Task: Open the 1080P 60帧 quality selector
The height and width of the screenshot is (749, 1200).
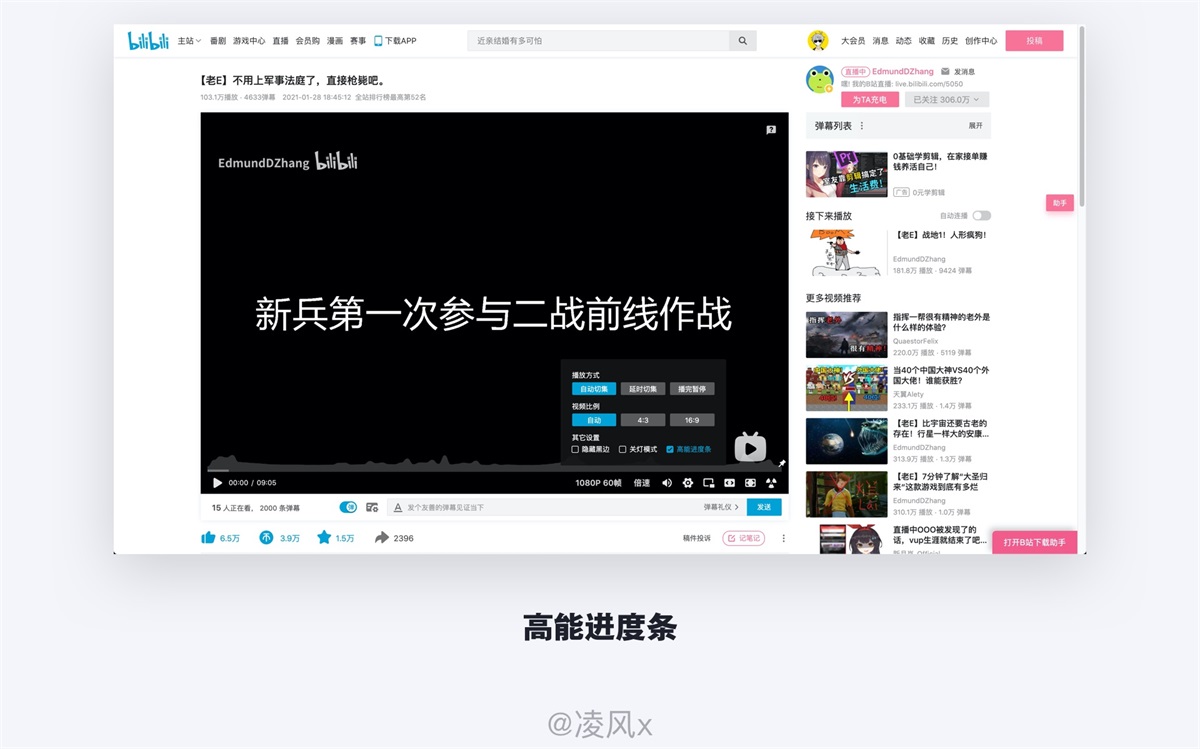Action: pyautogui.click(x=598, y=483)
